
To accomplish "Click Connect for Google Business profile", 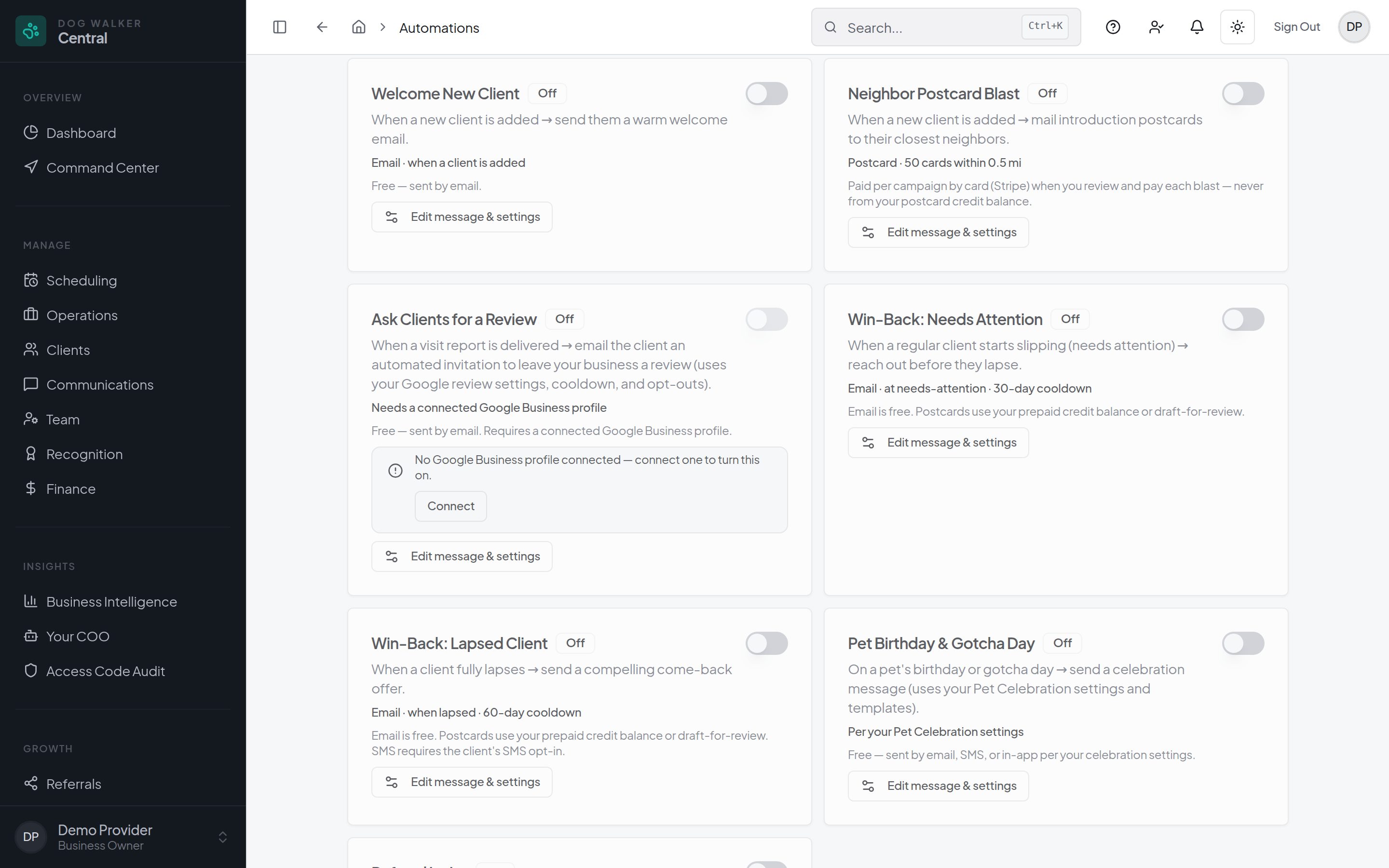I will click(450, 506).
